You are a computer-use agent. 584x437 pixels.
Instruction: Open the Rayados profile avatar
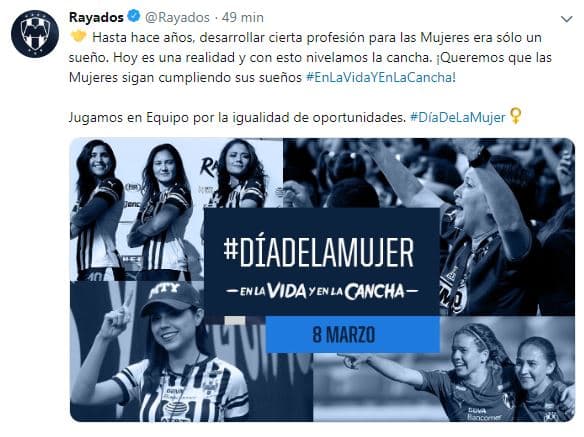(35, 34)
